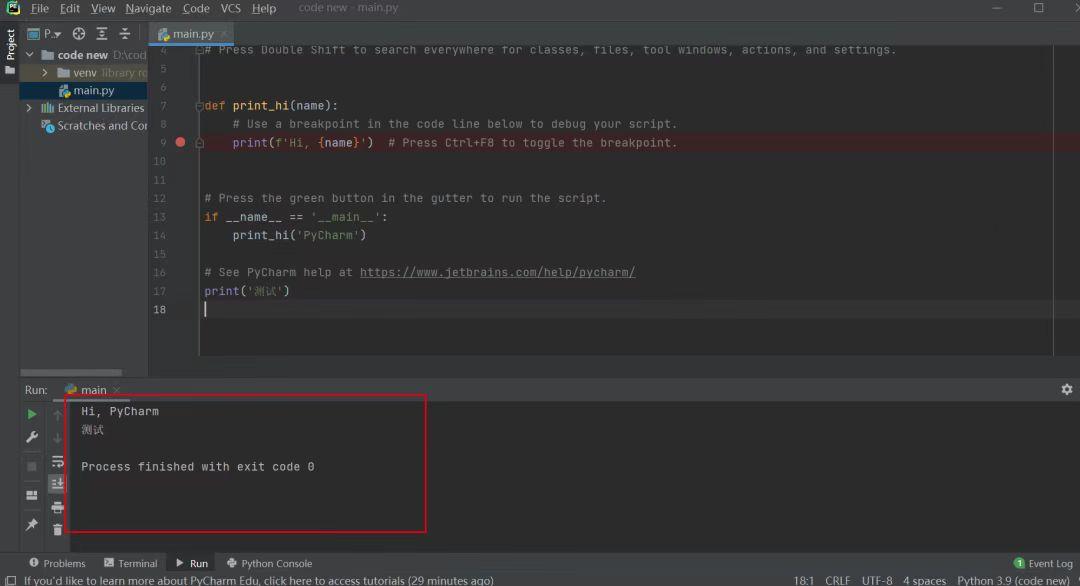
Task: Rerun main with the green play icon
Action: (32, 415)
